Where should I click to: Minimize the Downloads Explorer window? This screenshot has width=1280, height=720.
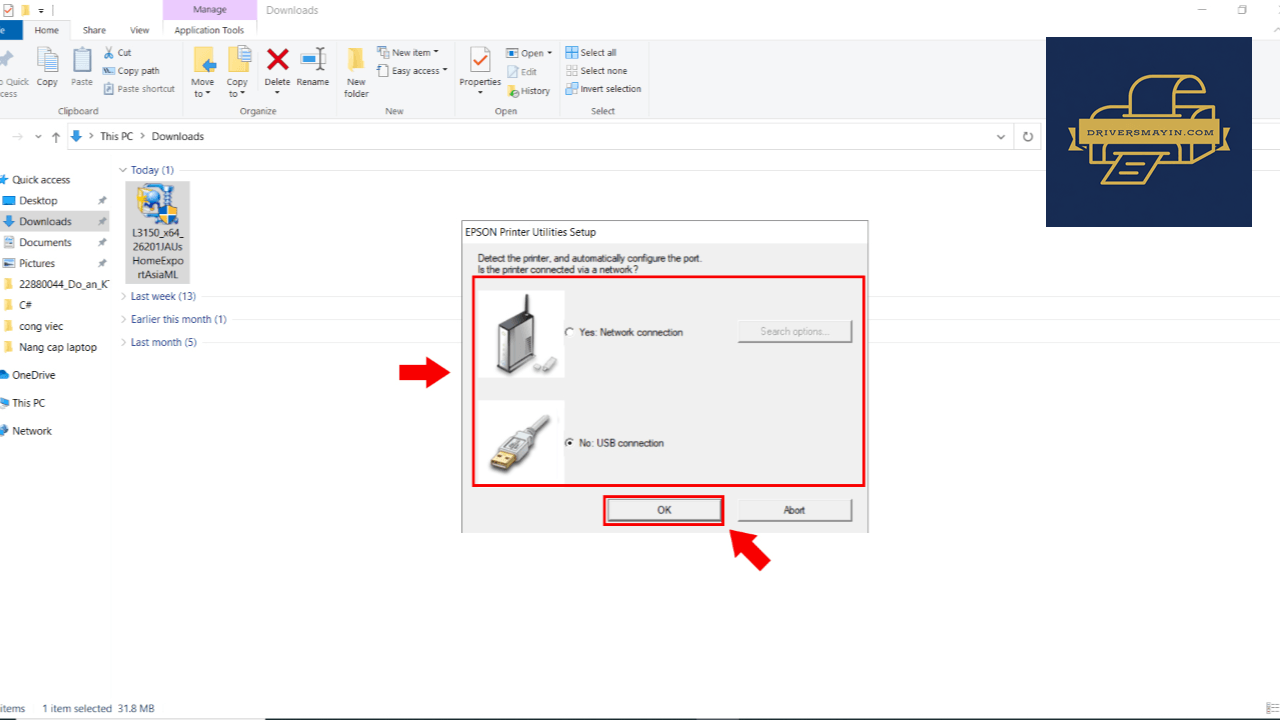tap(1200, 10)
